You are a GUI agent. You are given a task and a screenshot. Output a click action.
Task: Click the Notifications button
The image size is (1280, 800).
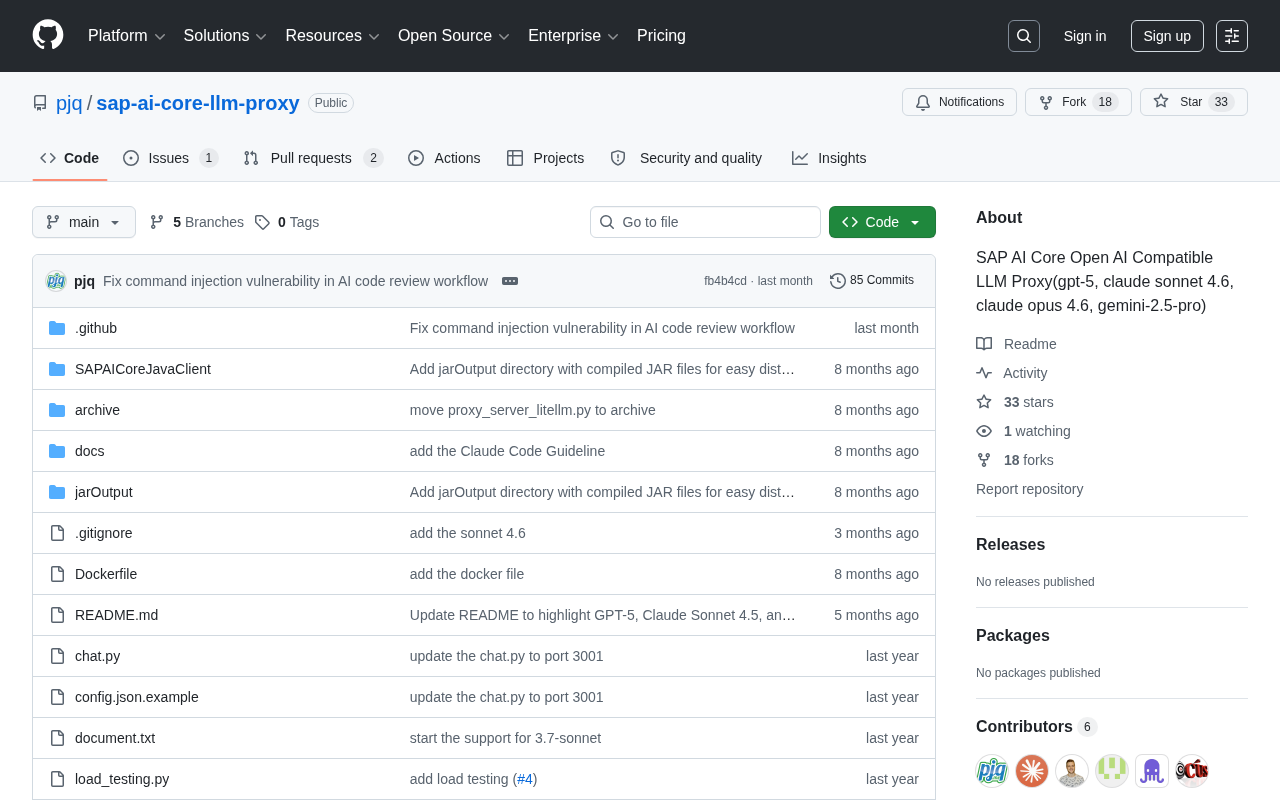tap(959, 102)
